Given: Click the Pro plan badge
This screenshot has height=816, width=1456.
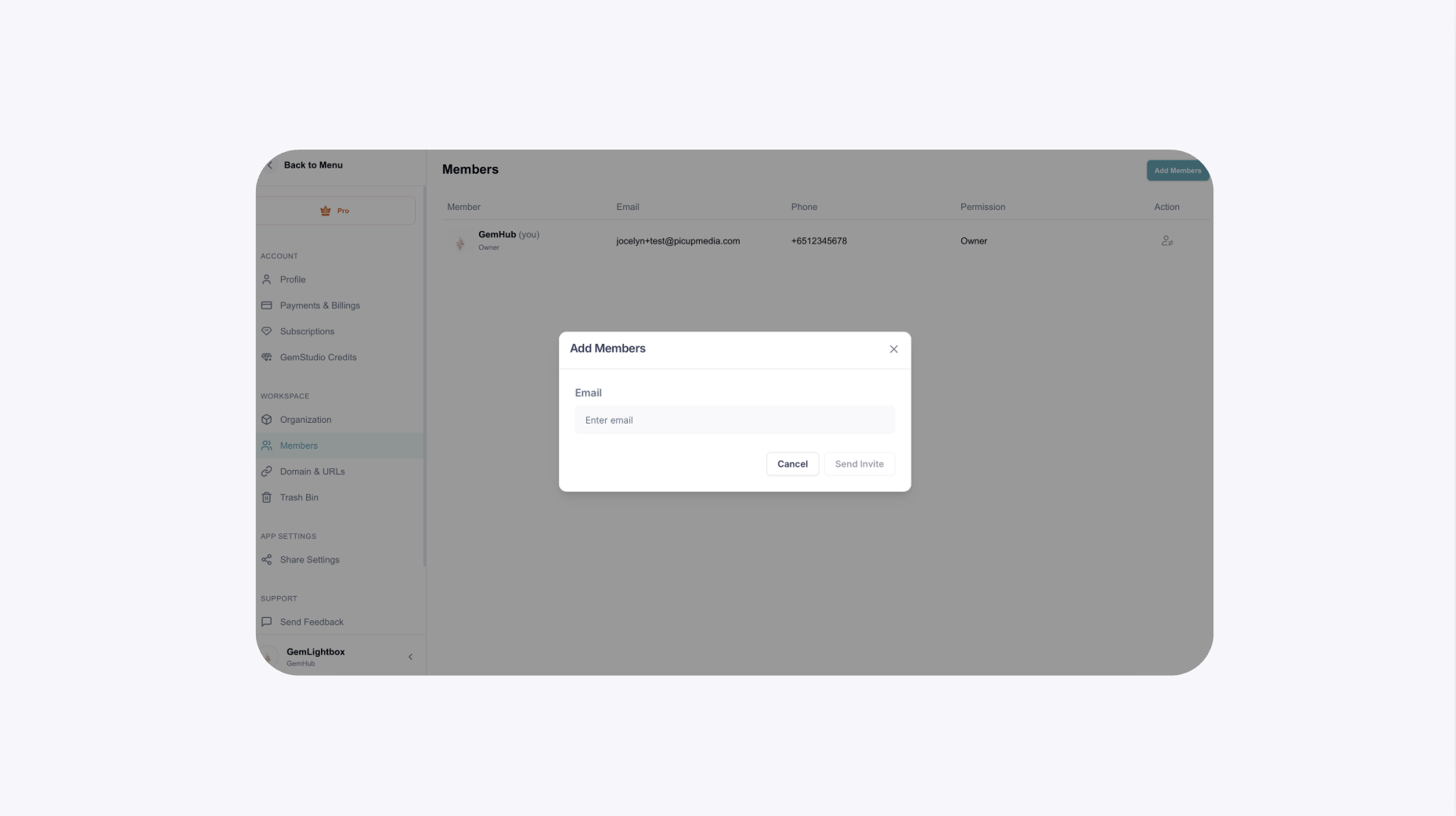Looking at the screenshot, I should point(336,211).
